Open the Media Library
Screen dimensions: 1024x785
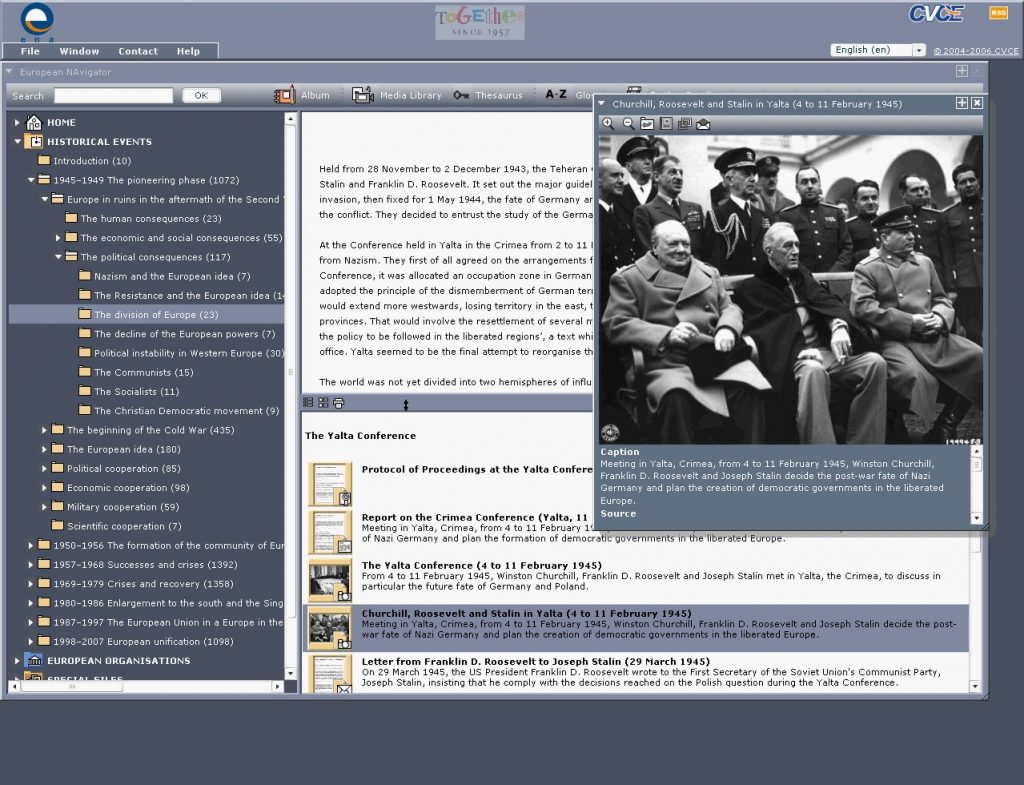point(397,95)
